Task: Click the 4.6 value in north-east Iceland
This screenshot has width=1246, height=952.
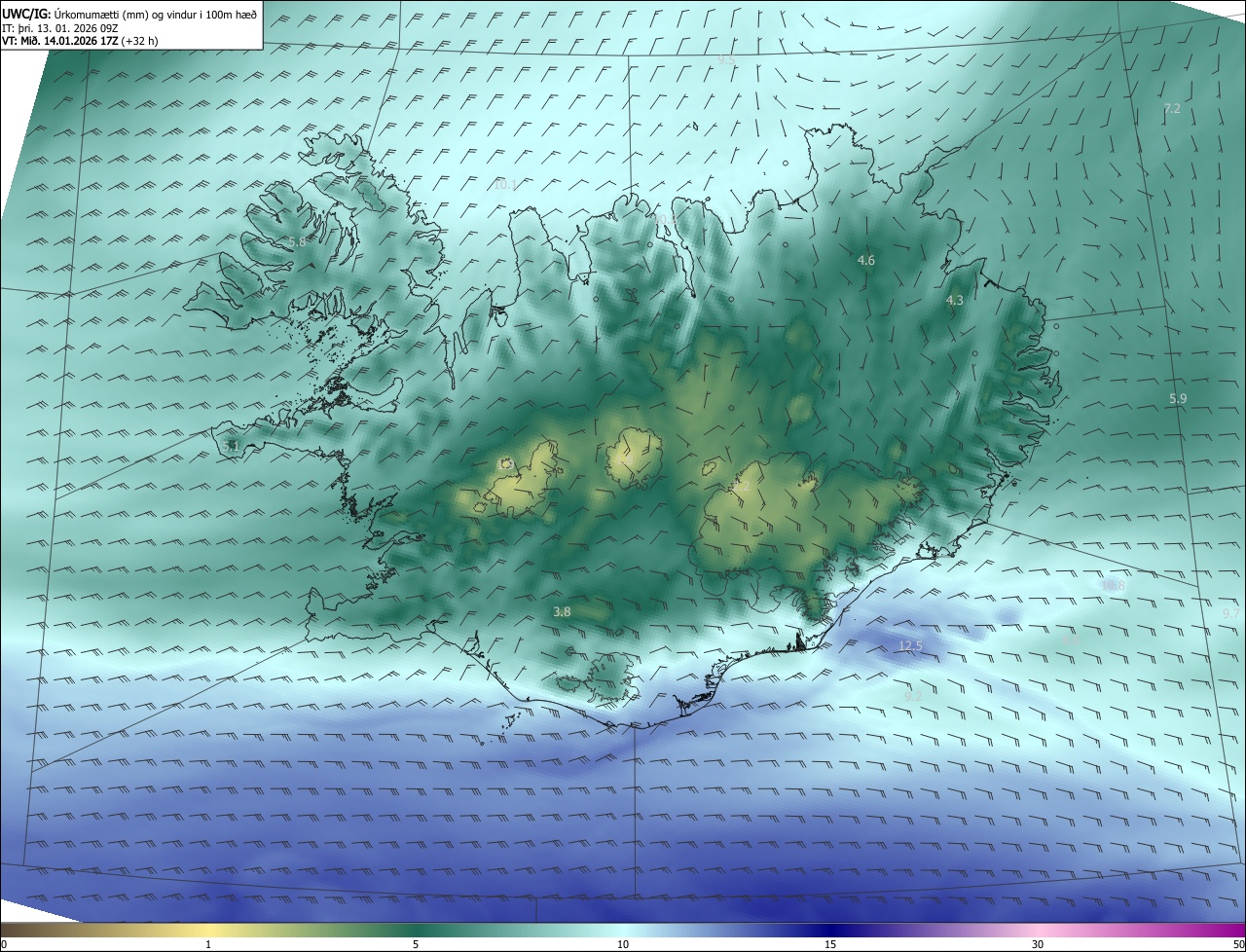Action: [865, 260]
